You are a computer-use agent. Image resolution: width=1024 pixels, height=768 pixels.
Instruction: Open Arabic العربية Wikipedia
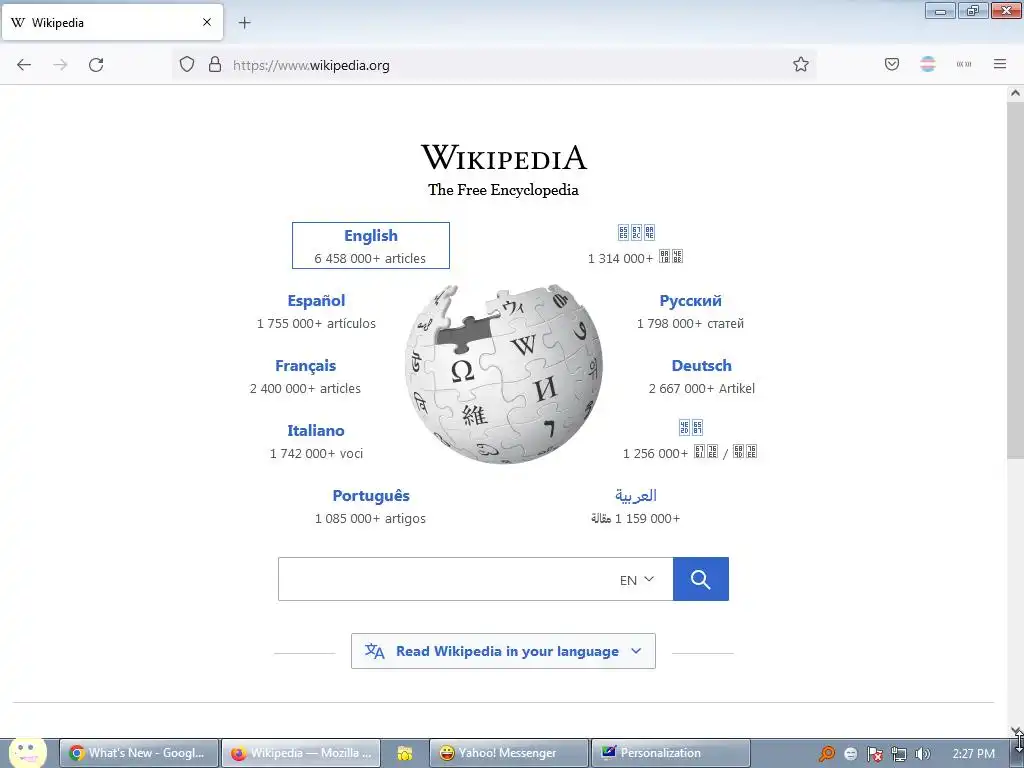pos(635,496)
